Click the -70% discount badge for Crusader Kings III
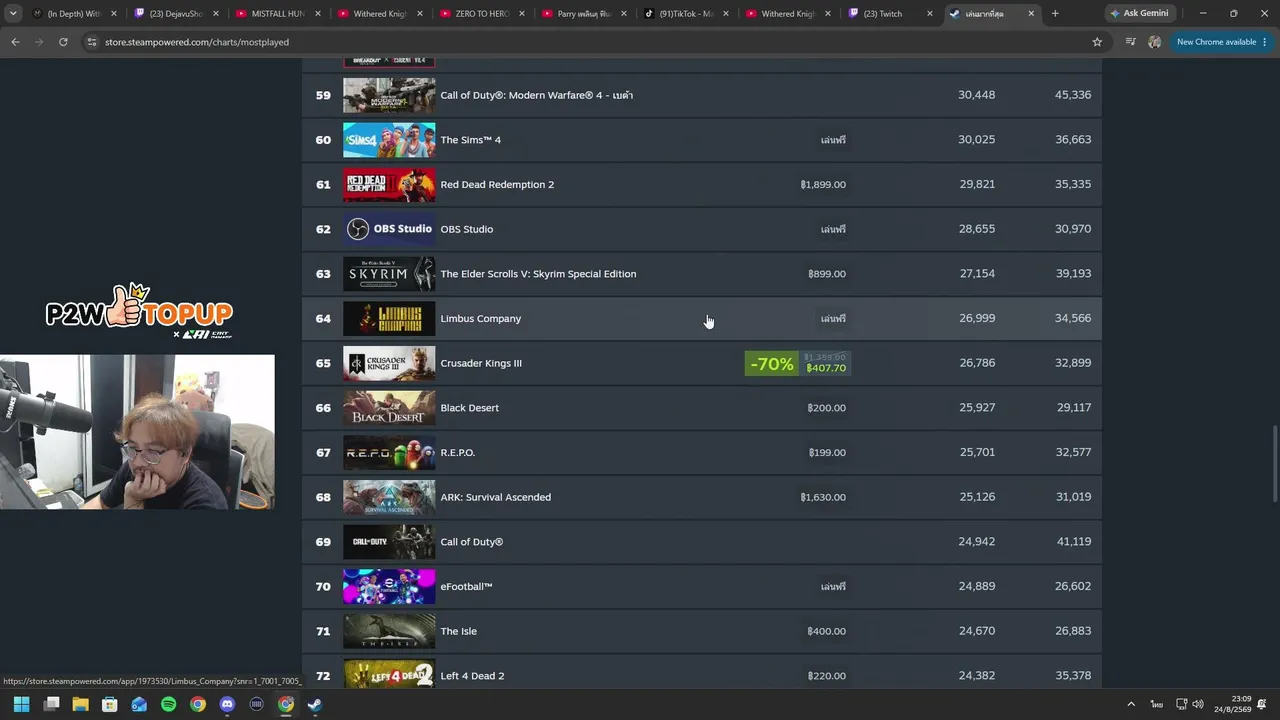This screenshot has width=1280, height=720. pos(772,364)
